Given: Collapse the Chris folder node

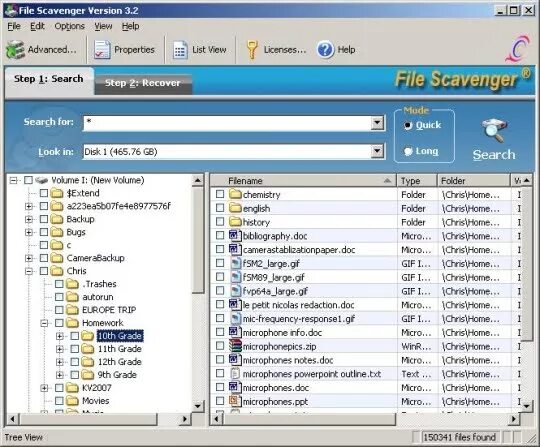Looking at the screenshot, I should tap(29, 271).
